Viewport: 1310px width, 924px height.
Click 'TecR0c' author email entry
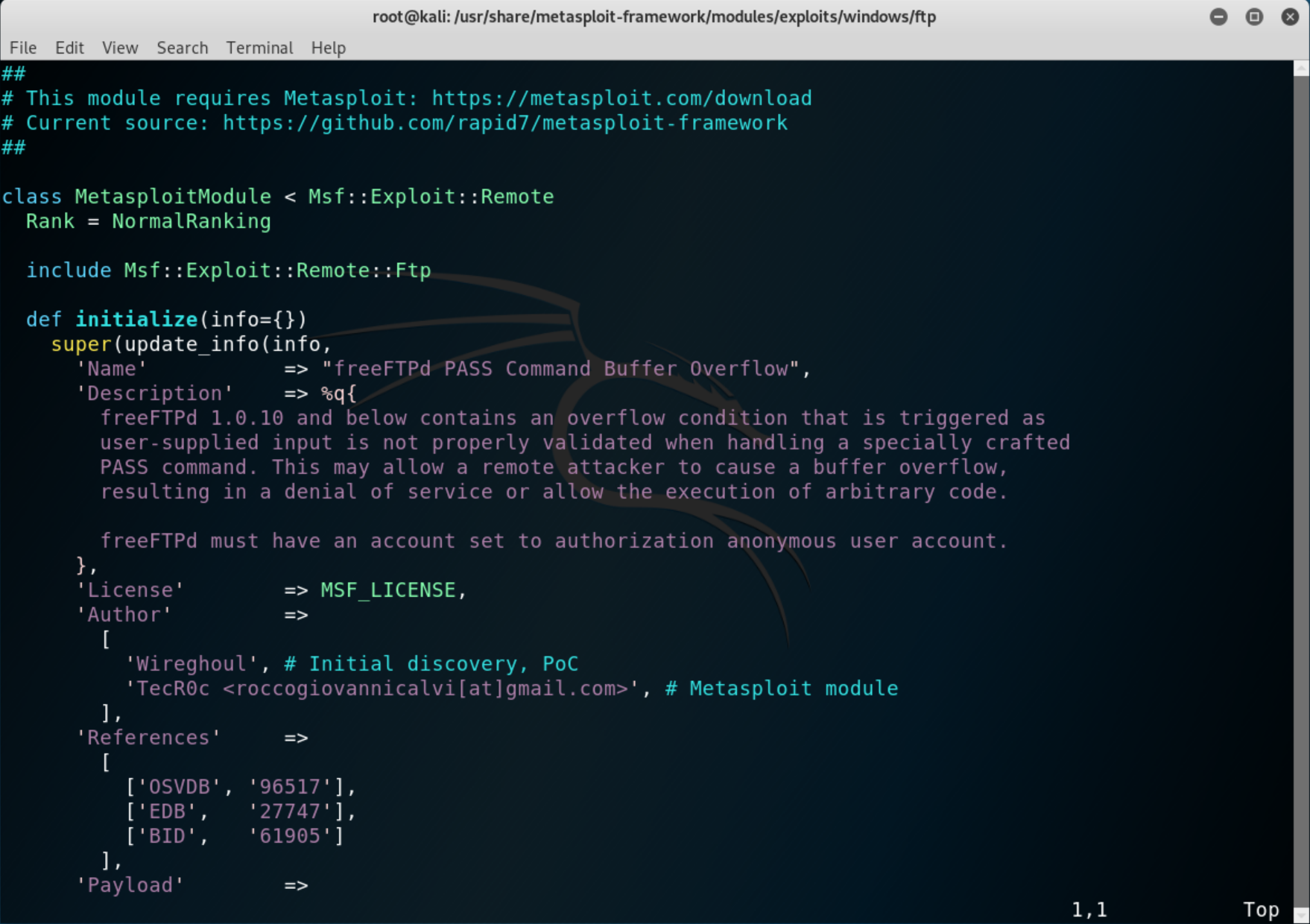382,689
